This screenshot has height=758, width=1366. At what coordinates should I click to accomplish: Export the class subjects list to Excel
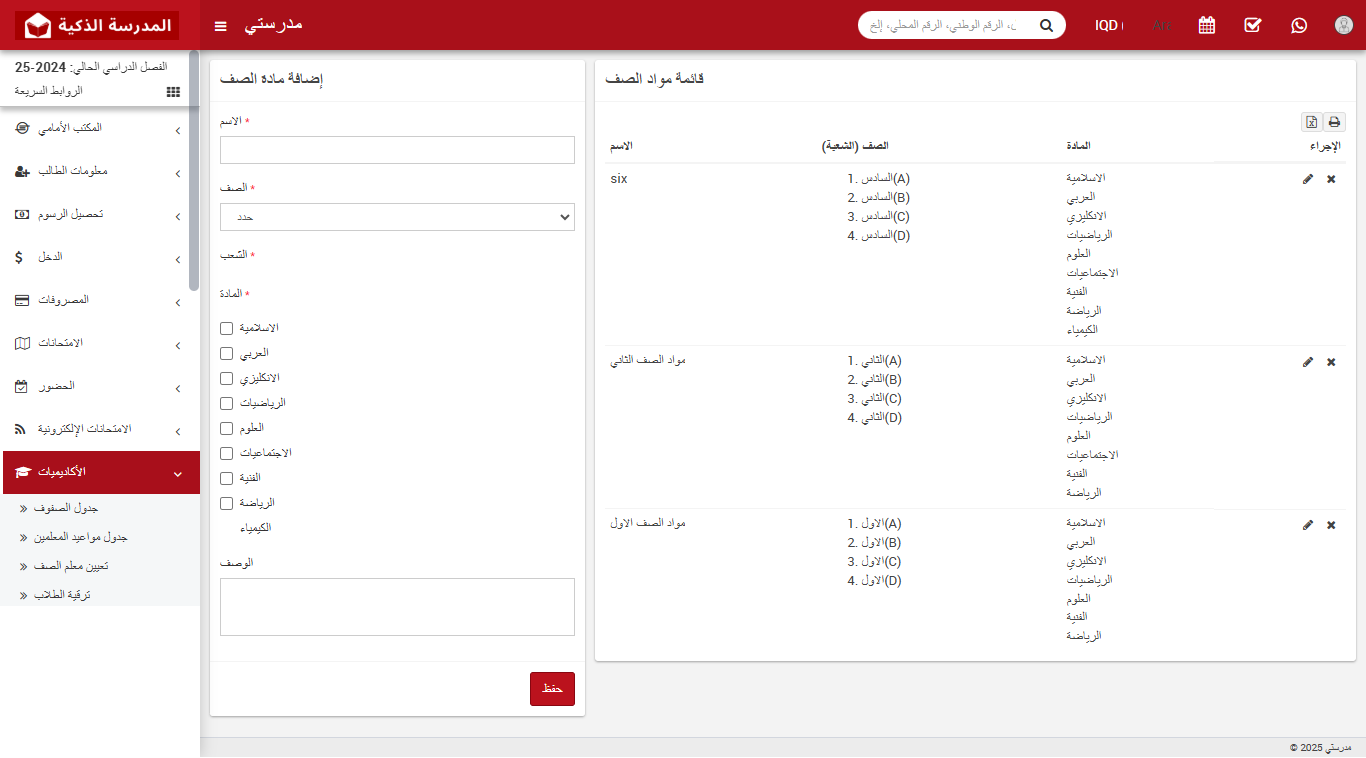pos(1311,121)
